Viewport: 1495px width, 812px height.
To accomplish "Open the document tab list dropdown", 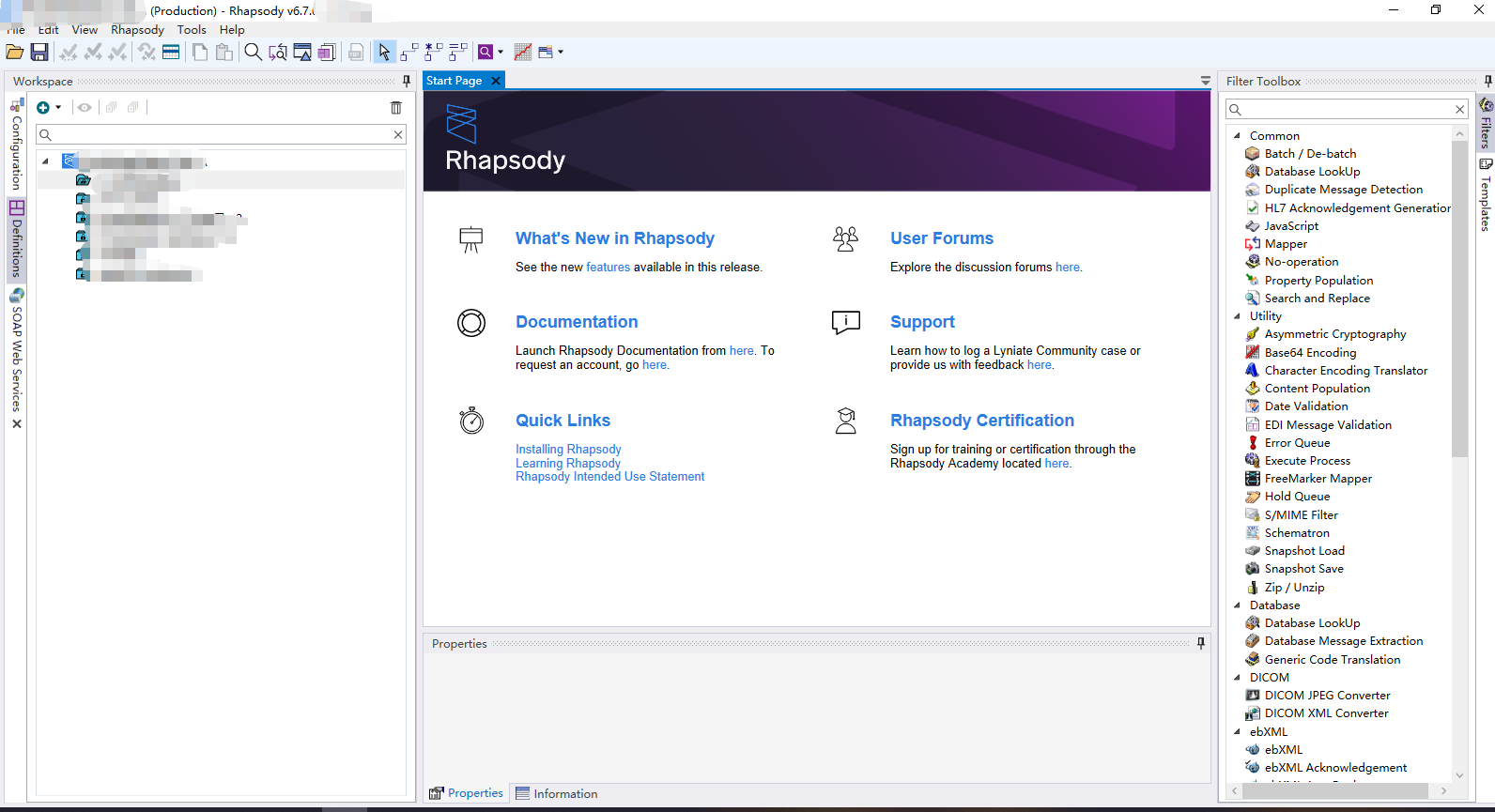I will click(1206, 82).
